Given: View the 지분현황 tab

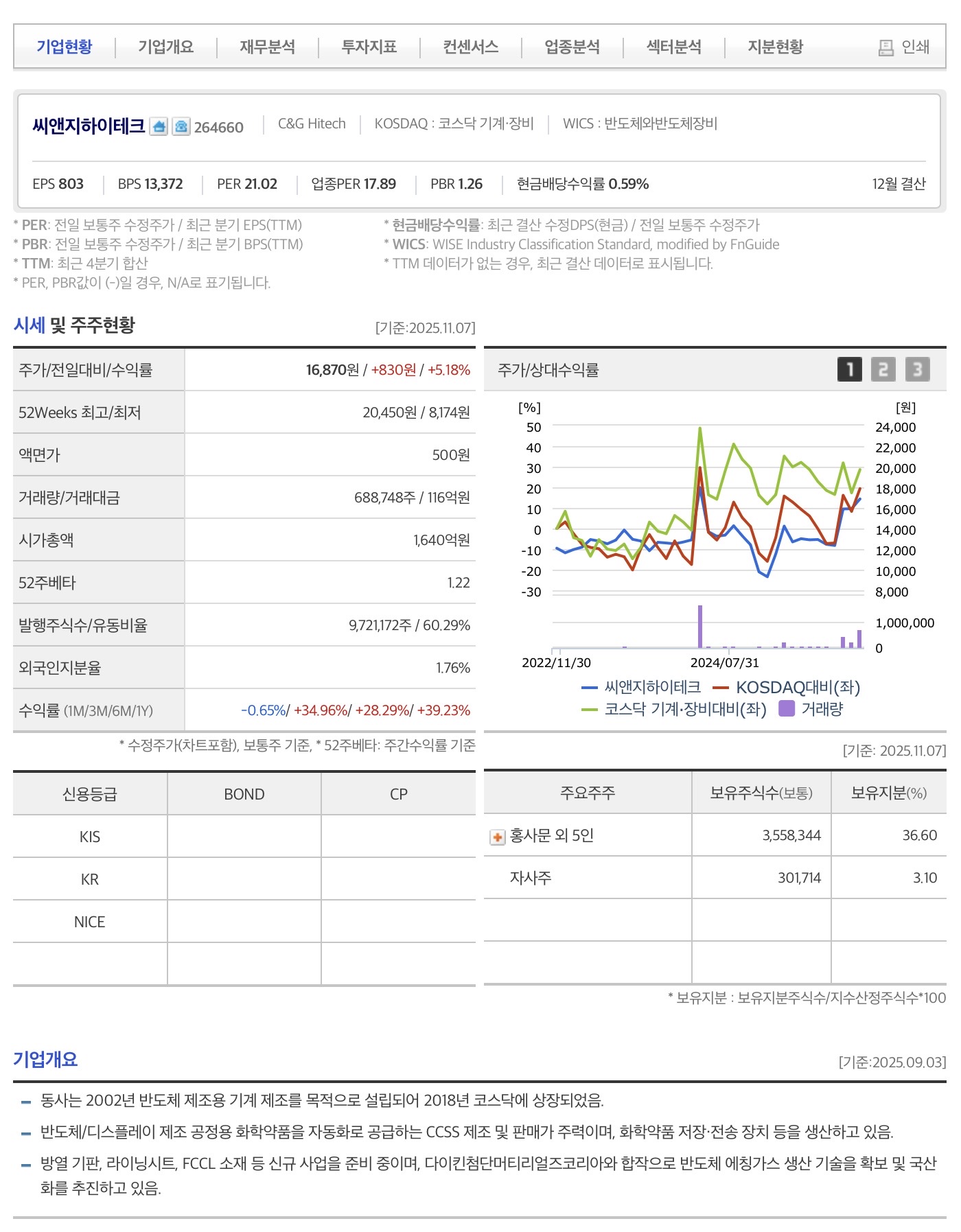Looking at the screenshot, I should 776,47.
